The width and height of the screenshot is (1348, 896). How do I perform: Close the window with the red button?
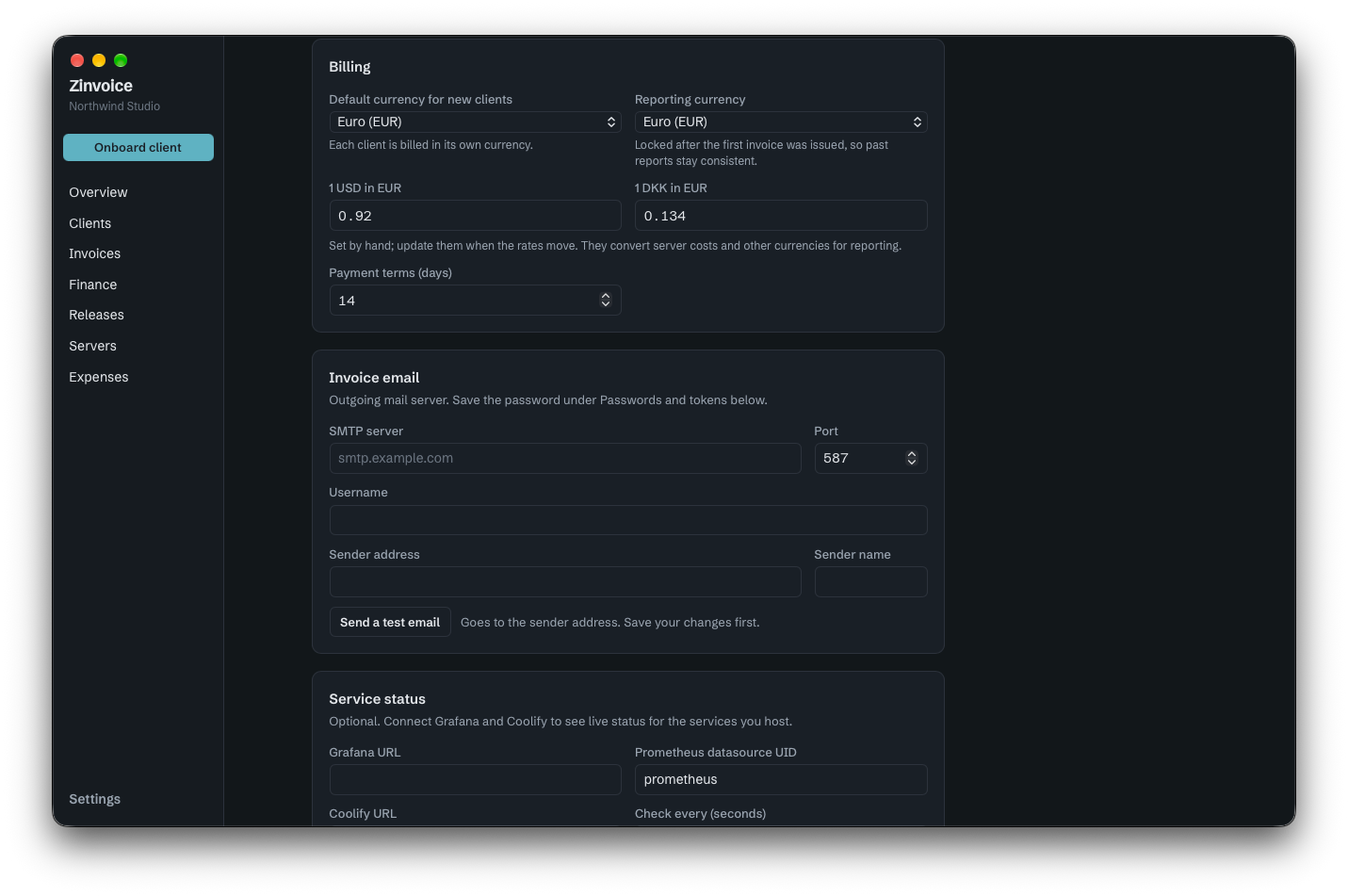[x=77, y=60]
